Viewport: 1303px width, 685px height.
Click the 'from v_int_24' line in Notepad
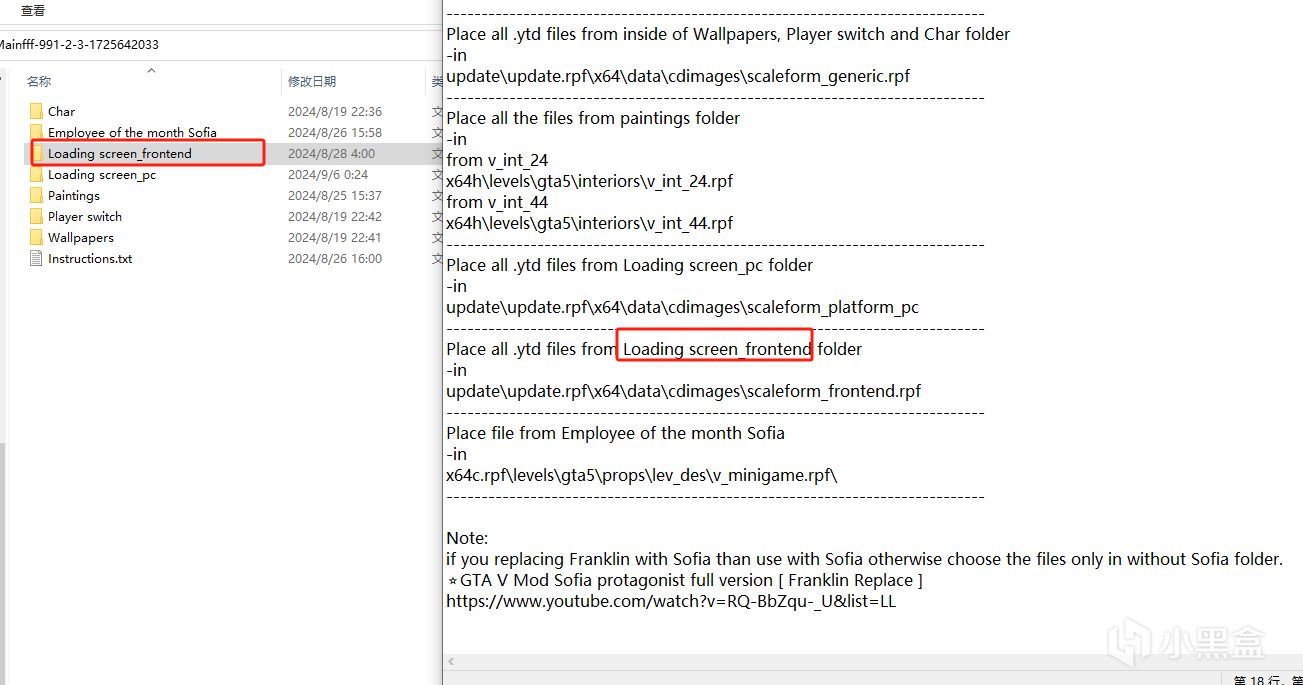click(497, 160)
